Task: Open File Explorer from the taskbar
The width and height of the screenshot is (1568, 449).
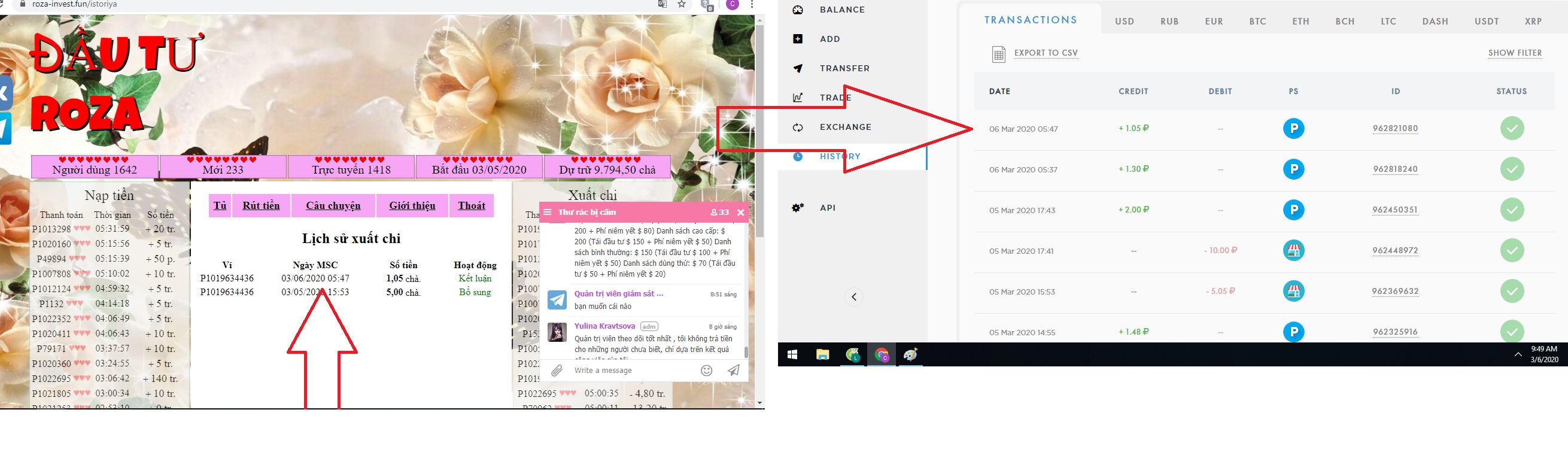Action: pos(822,354)
